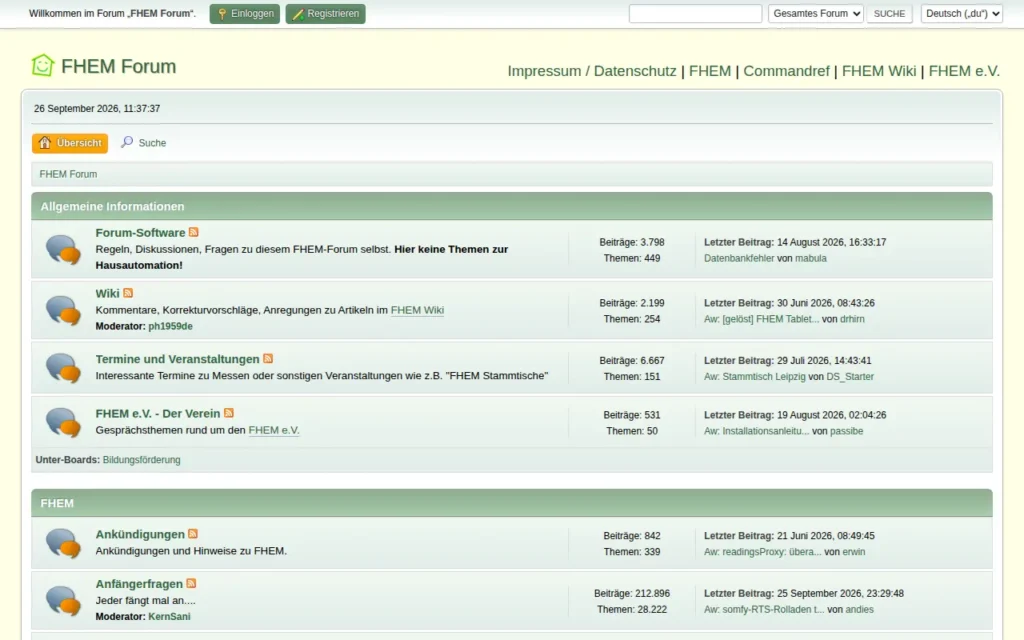Screen dimensions: 1024x640
Task: Click FHEM Wiki link in Wiki description
Action: point(417,310)
